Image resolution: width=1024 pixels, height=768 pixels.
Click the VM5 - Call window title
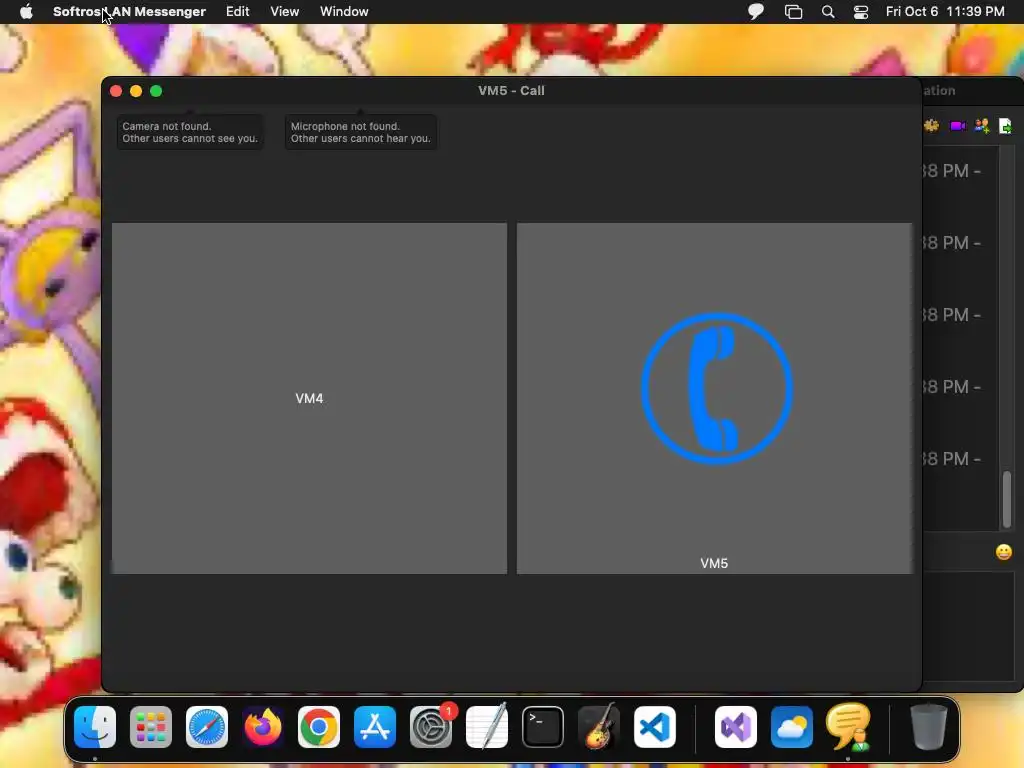511,91
